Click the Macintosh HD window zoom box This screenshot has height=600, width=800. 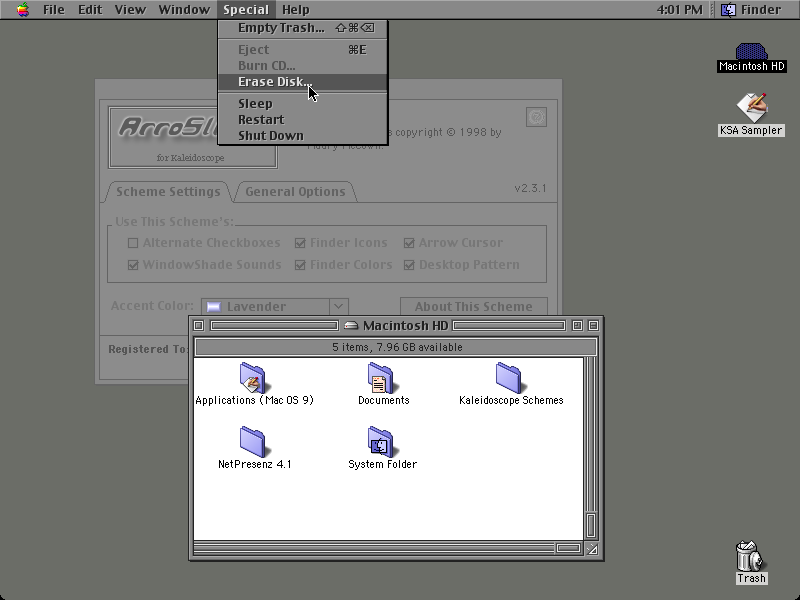coord(577,326)
